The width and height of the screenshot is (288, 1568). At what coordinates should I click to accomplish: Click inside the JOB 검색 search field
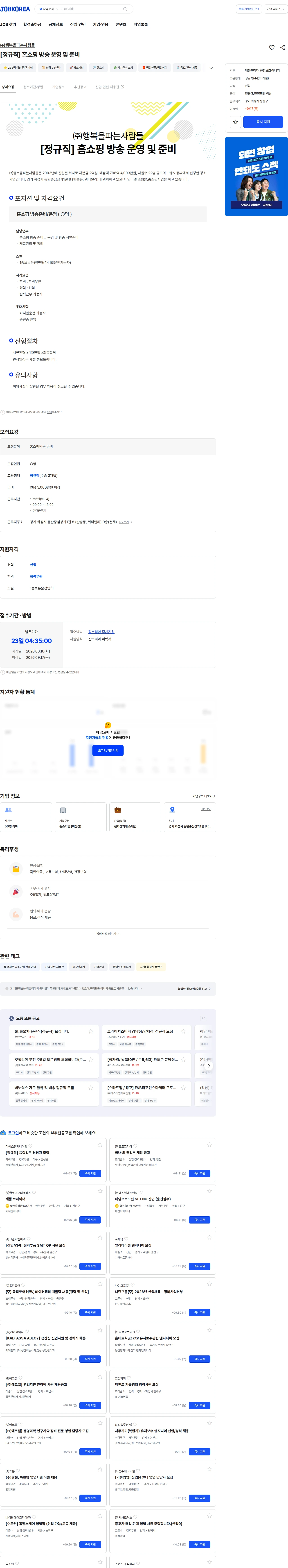point(90,9)
